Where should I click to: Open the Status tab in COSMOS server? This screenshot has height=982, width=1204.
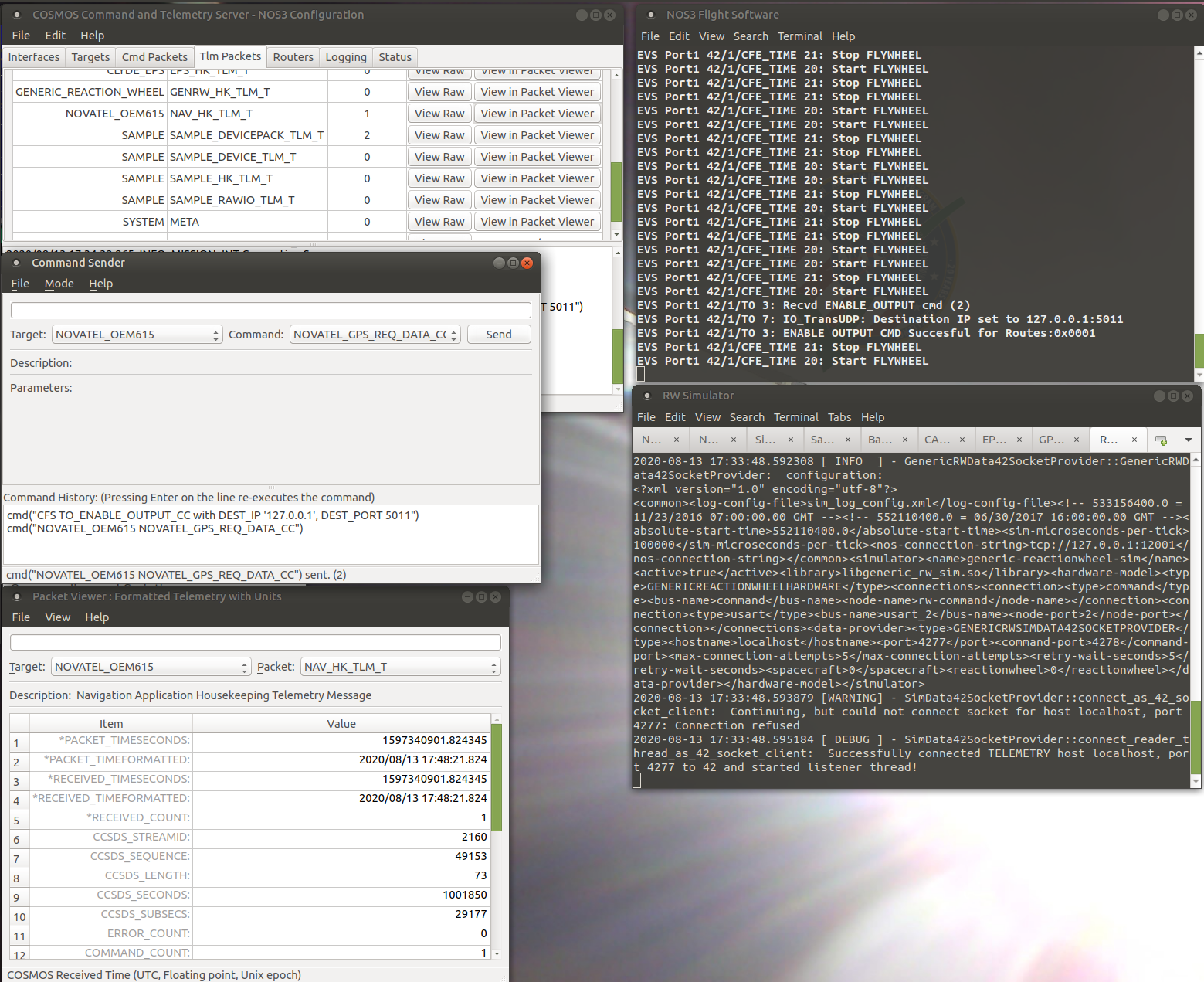click(395, 56)
